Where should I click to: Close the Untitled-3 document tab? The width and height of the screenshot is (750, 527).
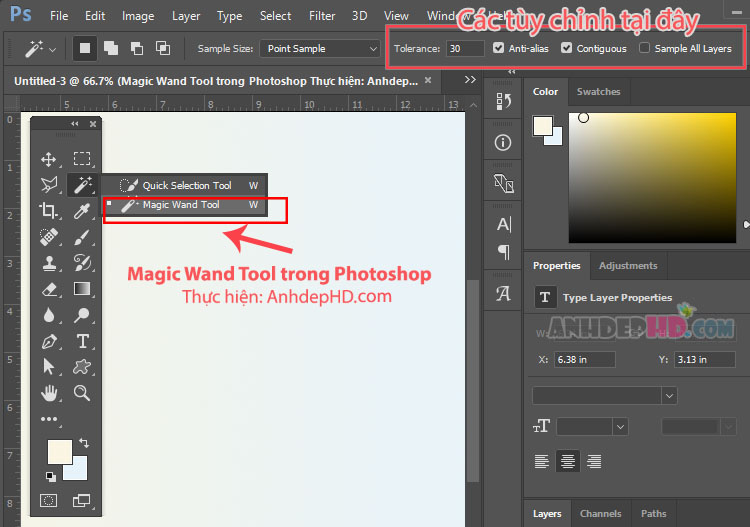[x=428, y=80]
